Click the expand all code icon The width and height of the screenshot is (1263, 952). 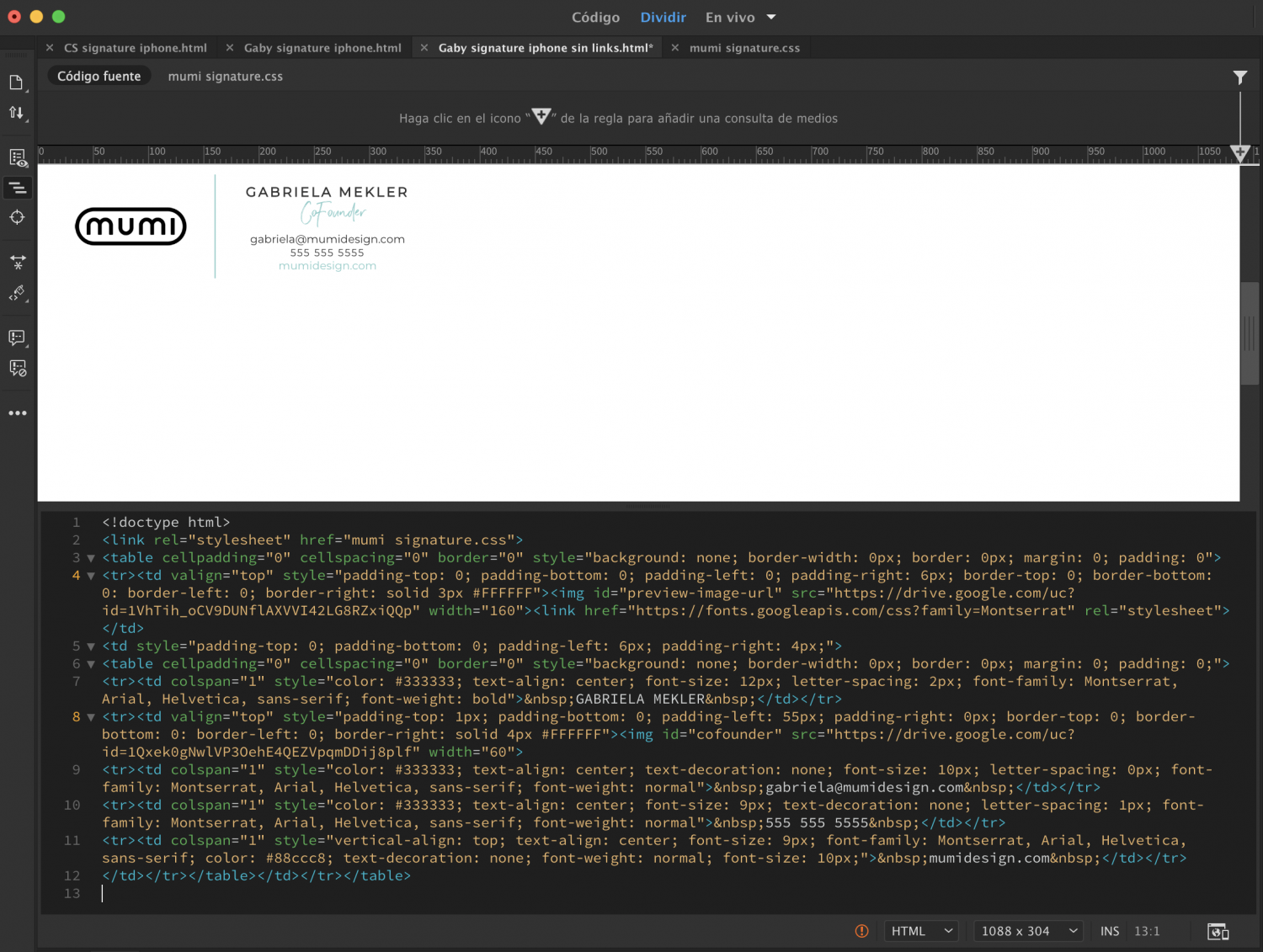coord(17,263)
